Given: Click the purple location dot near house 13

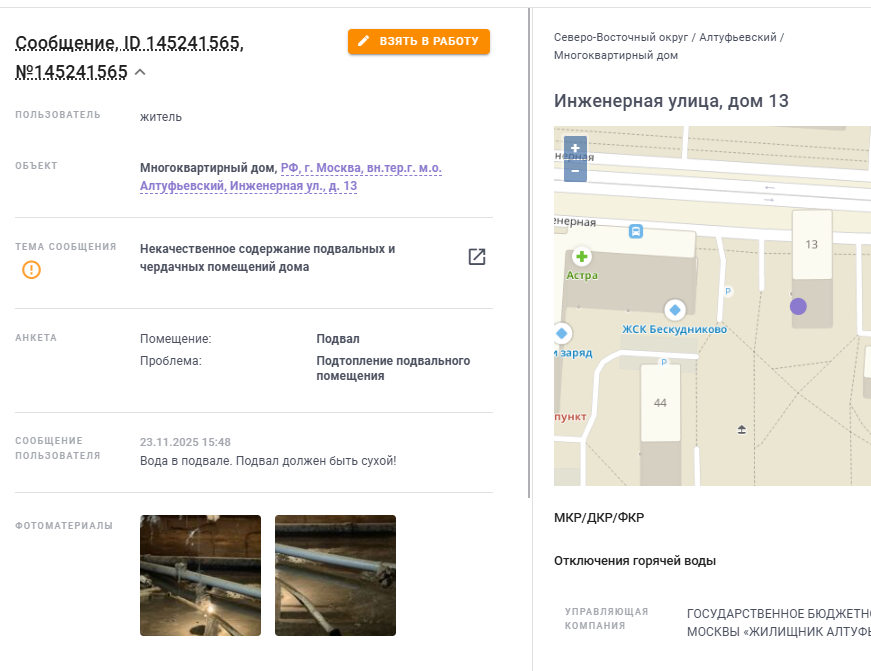Looking at the screenshot, I should (x=798, y=306).
